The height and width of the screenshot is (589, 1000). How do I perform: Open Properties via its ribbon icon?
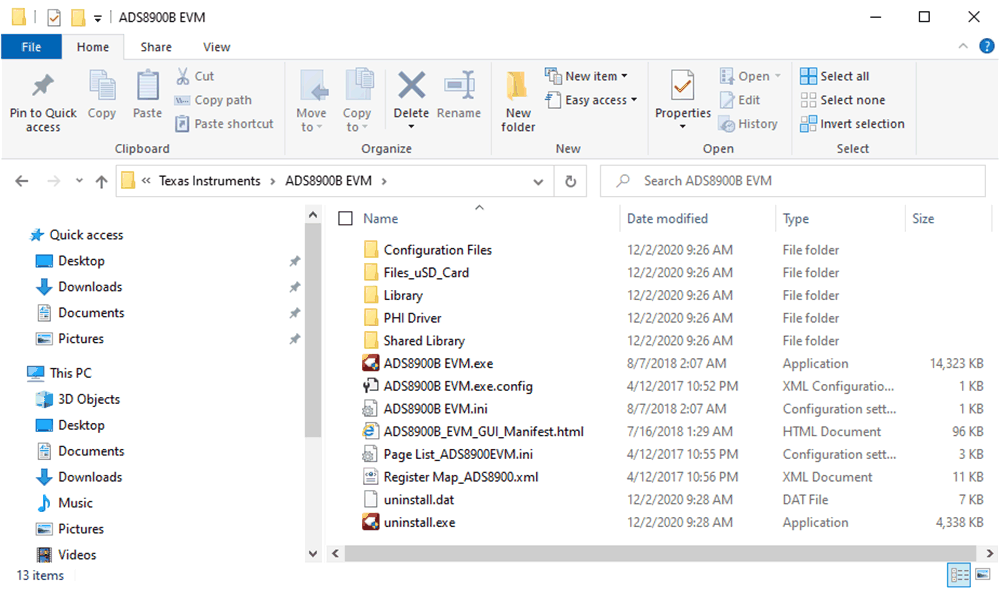(x=682, y=95)
